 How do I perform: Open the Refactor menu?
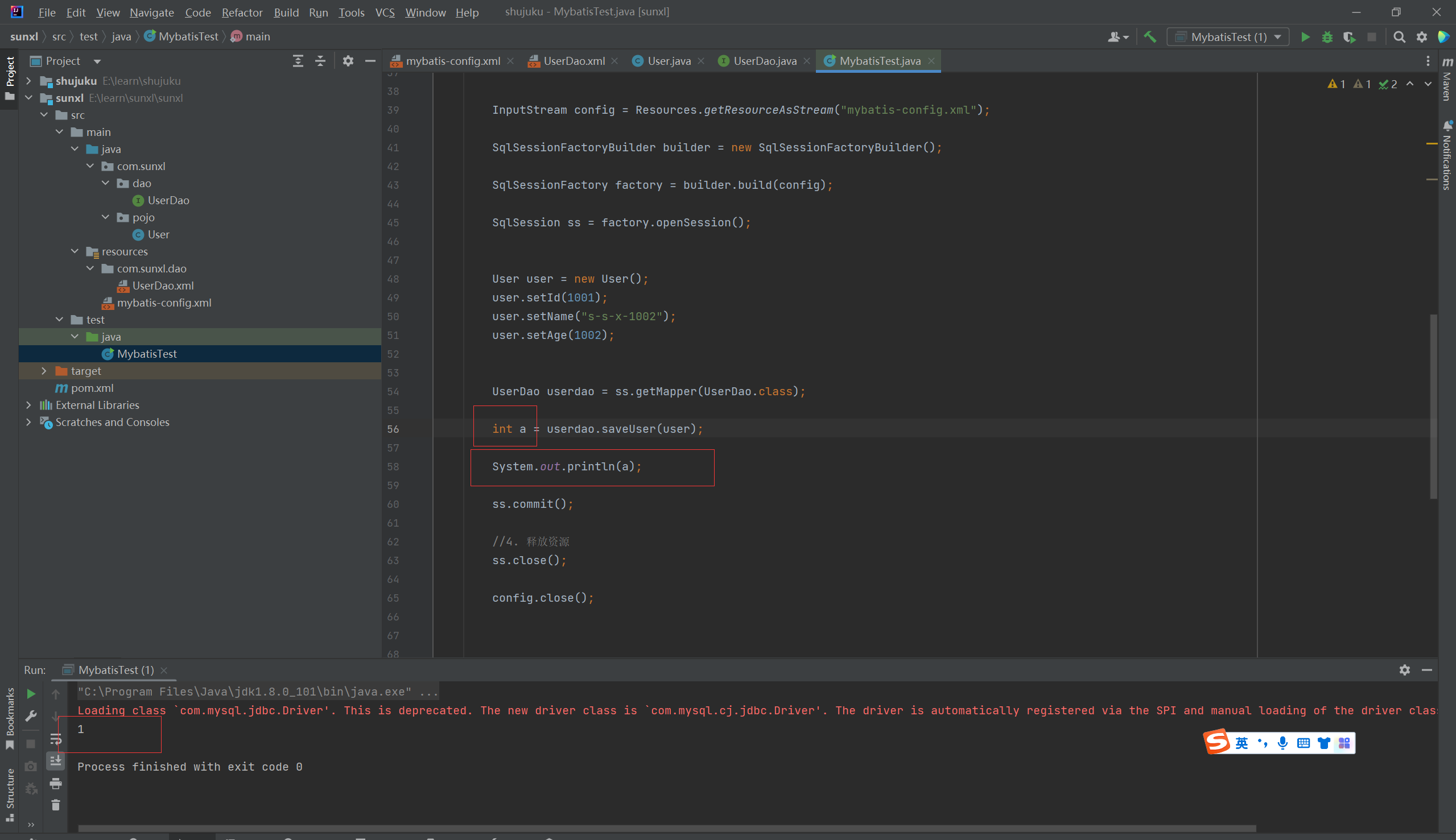242,12
